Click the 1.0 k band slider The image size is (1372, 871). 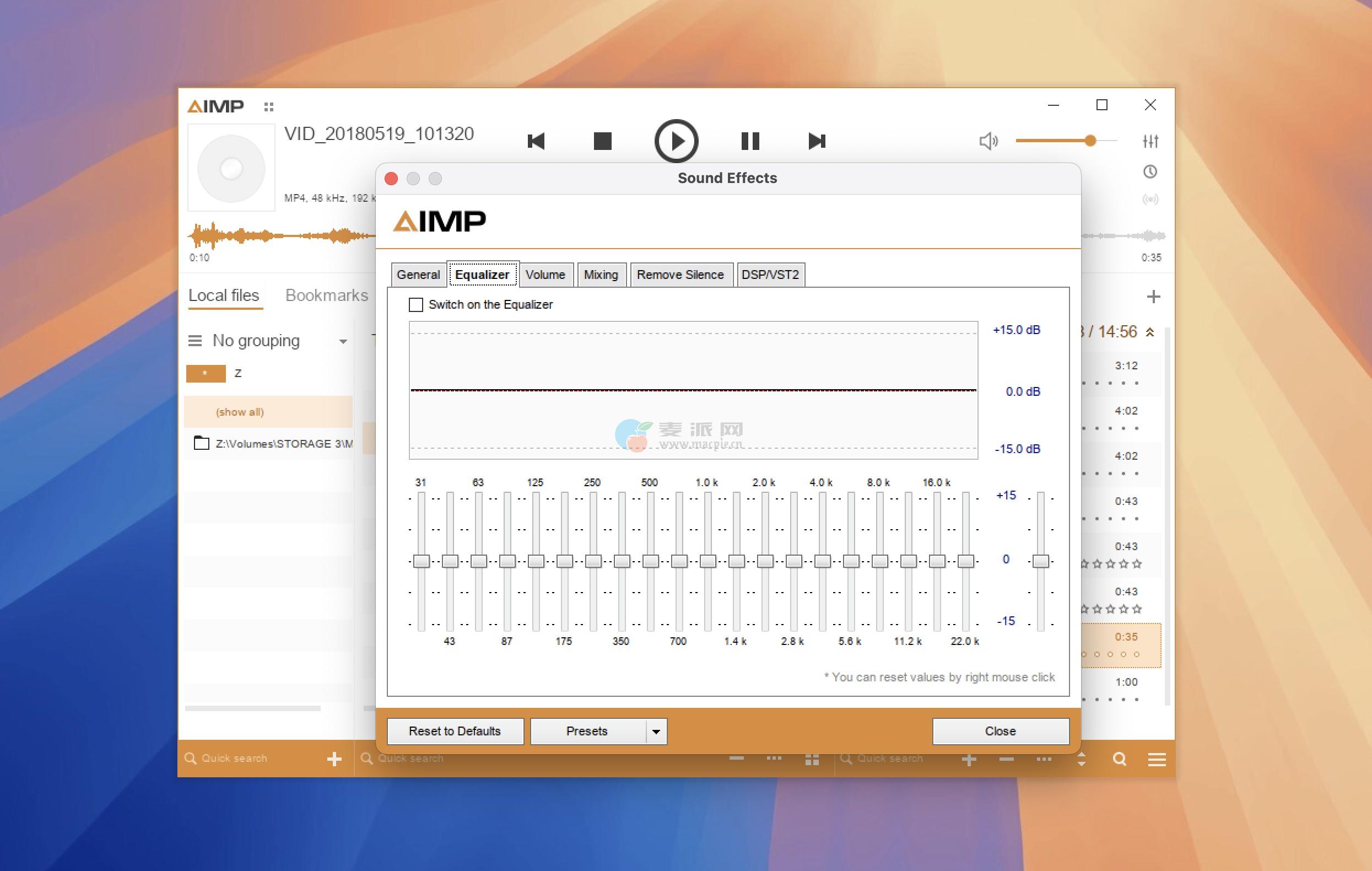click(707, 561)
